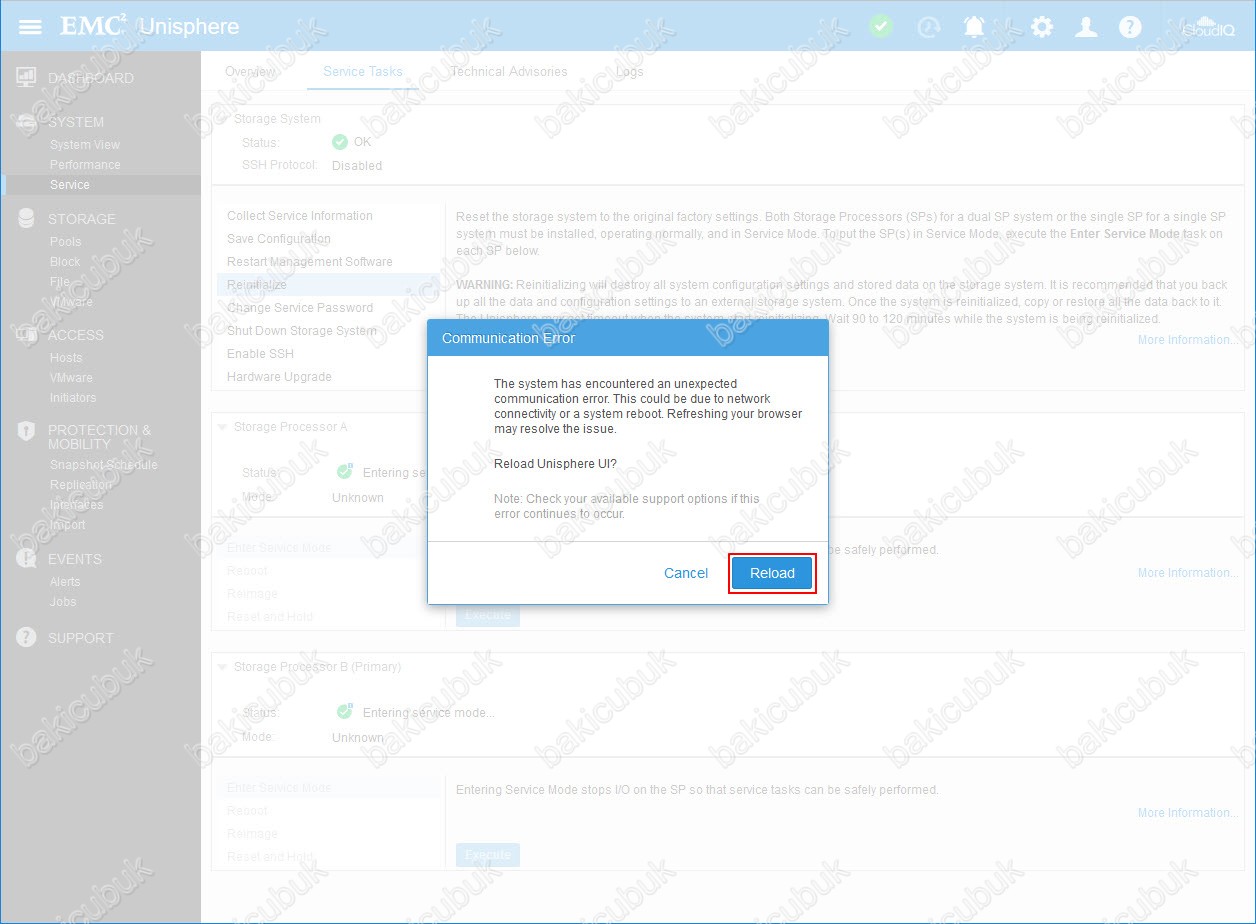Switch to the Overview tab
This screenshot has width=1256, height=924.
coord(250,72)
